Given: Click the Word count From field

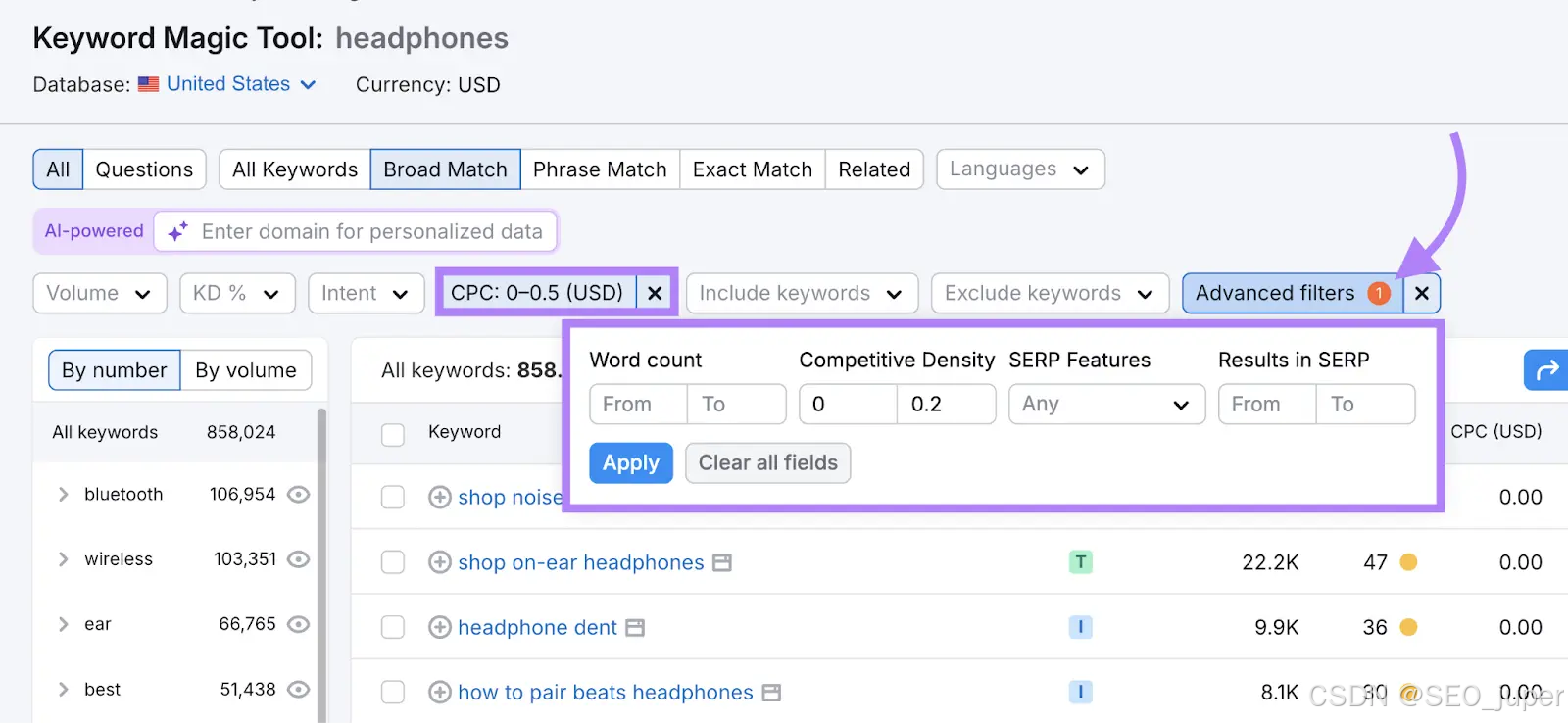Looking at the screenshot, I should click(638, 404).
